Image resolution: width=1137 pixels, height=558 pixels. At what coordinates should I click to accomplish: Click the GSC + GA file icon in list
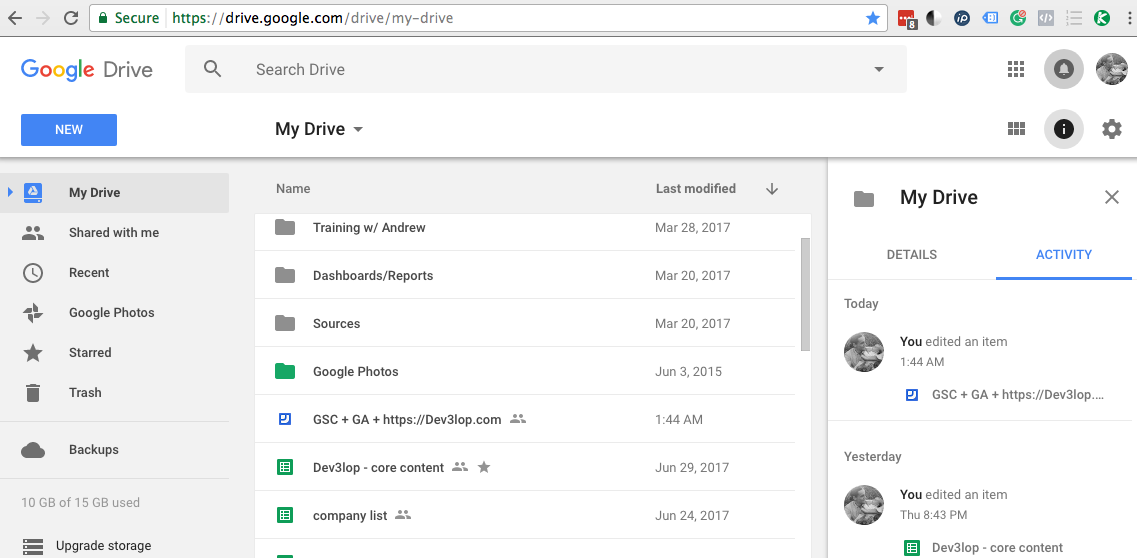285,419
